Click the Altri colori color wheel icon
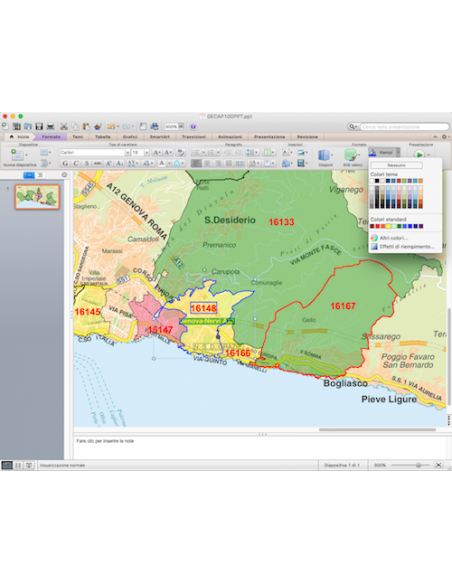The image size is (452, 584). [374, 238]
